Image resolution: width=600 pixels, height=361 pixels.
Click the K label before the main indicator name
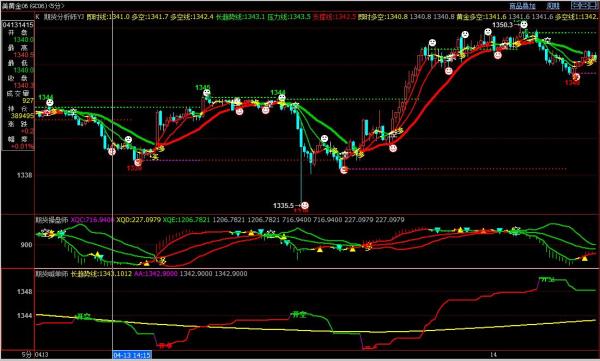coord(38,17)
